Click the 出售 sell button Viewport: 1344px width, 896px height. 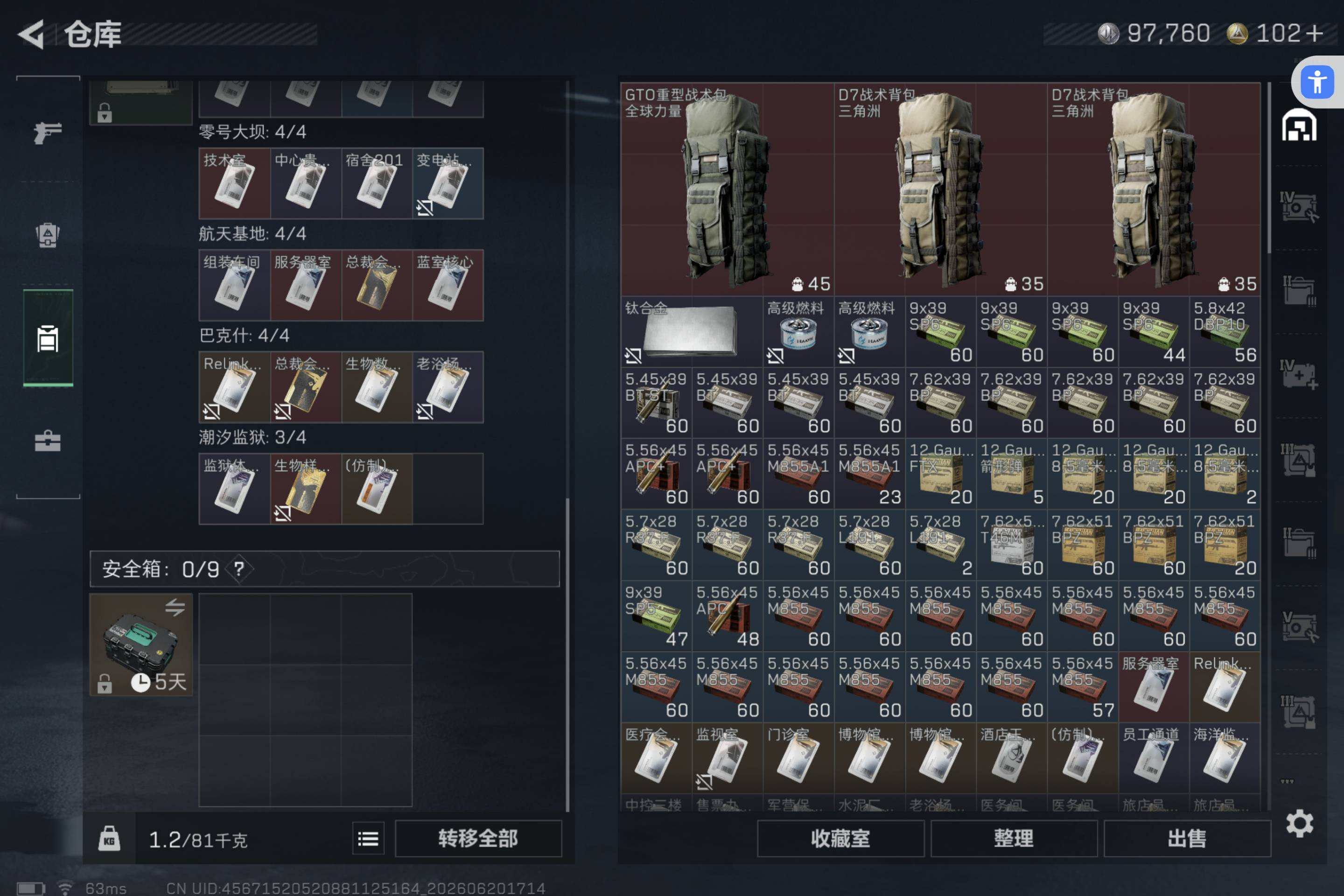[x=1187, y=838]
